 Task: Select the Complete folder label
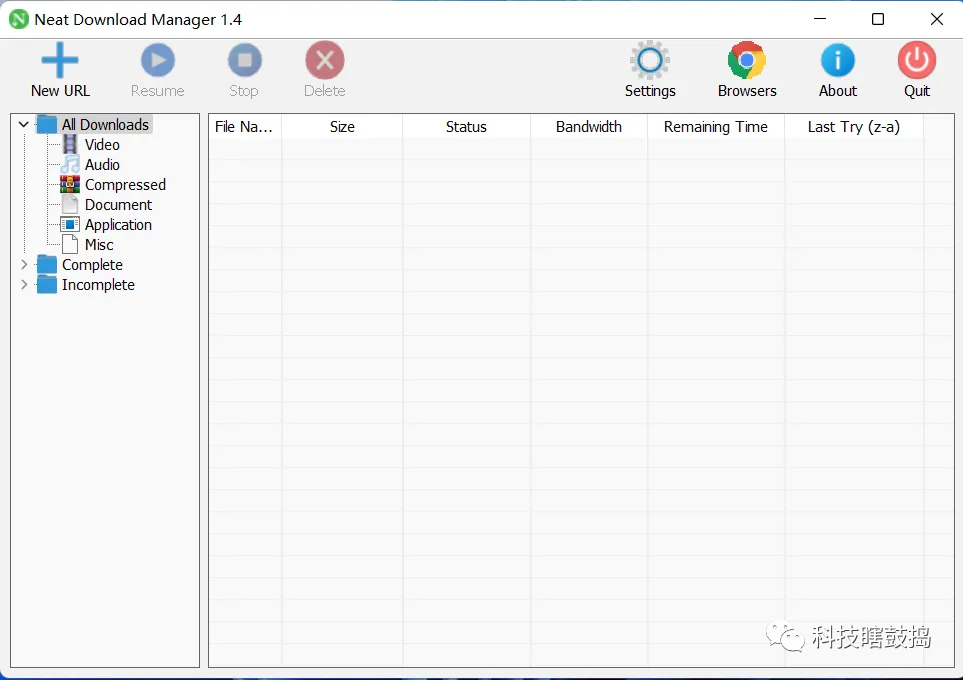[x=92, y=265]
